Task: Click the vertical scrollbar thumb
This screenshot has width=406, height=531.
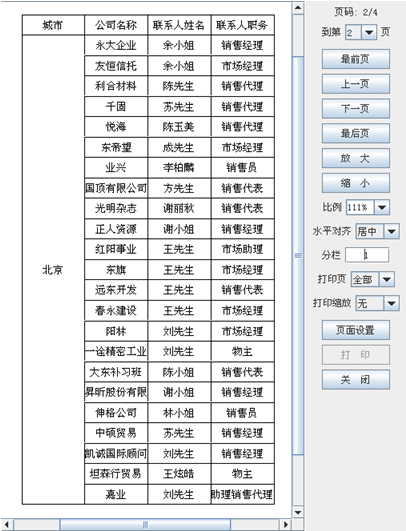Action: pos(298,256)
